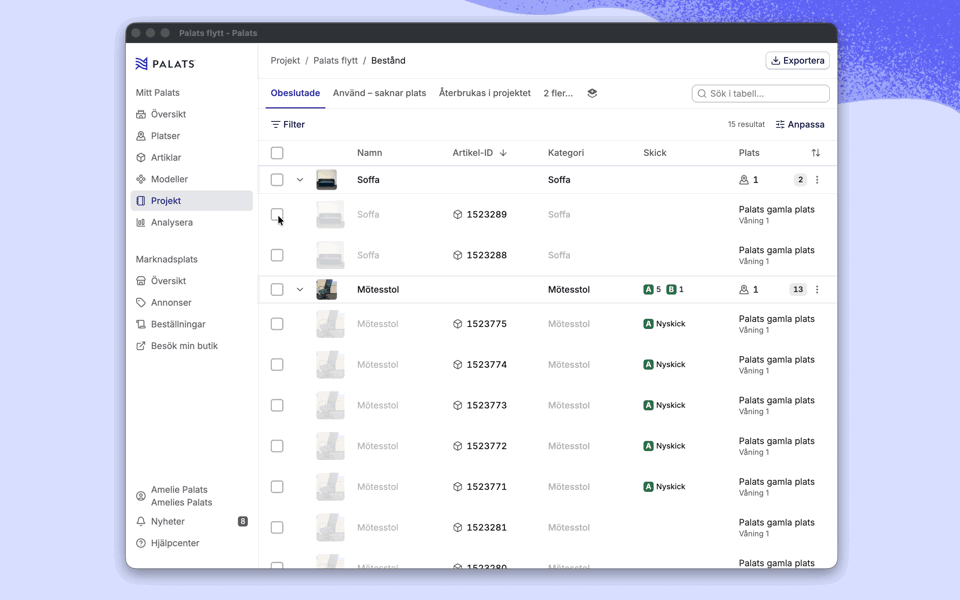Click article ID 1523771
The width and height of the screenshot is (960, 600).
487,487
